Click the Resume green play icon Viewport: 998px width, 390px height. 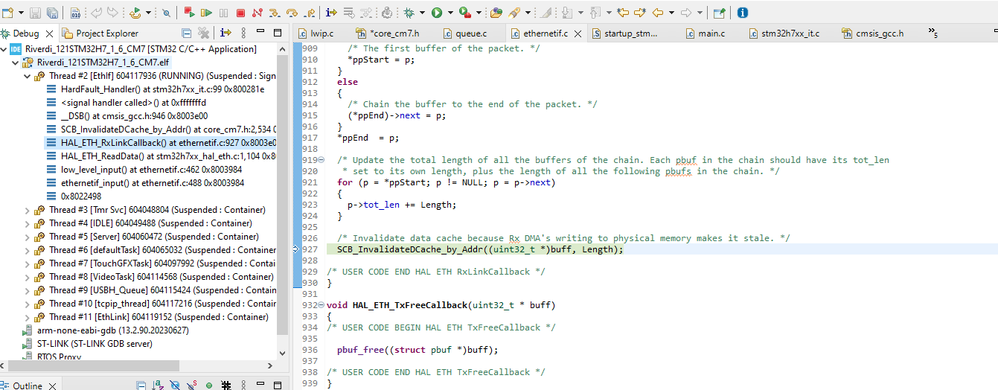(x=206, y=13)
